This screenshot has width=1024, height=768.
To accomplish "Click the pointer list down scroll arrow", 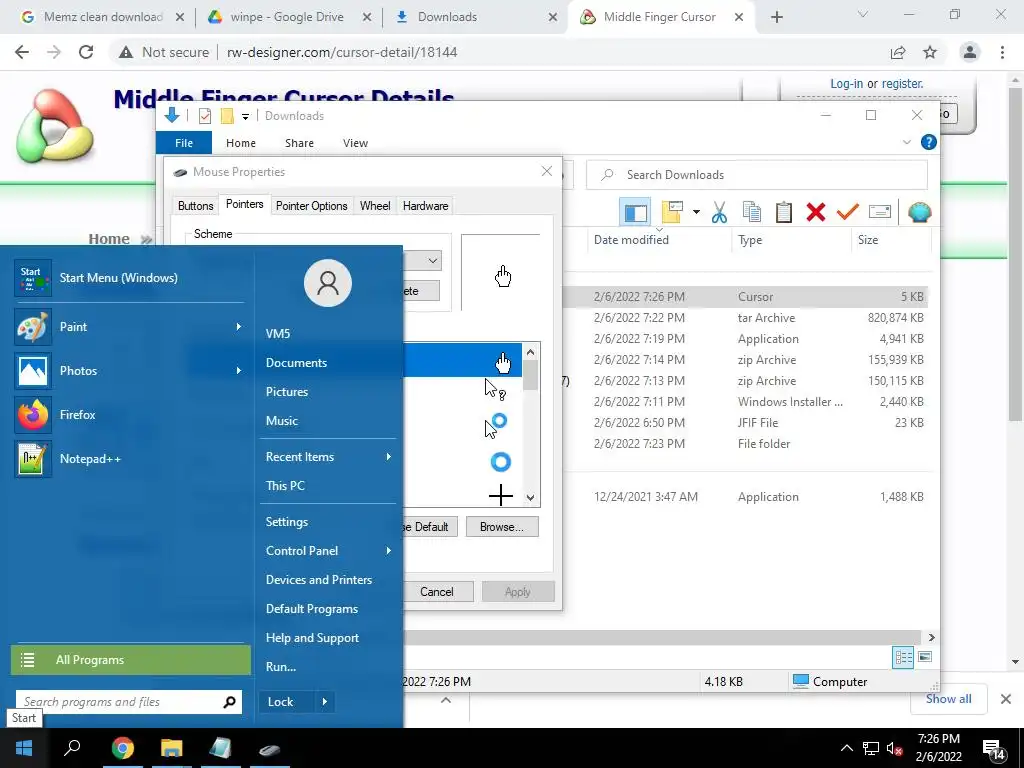I will pos(530,498).
